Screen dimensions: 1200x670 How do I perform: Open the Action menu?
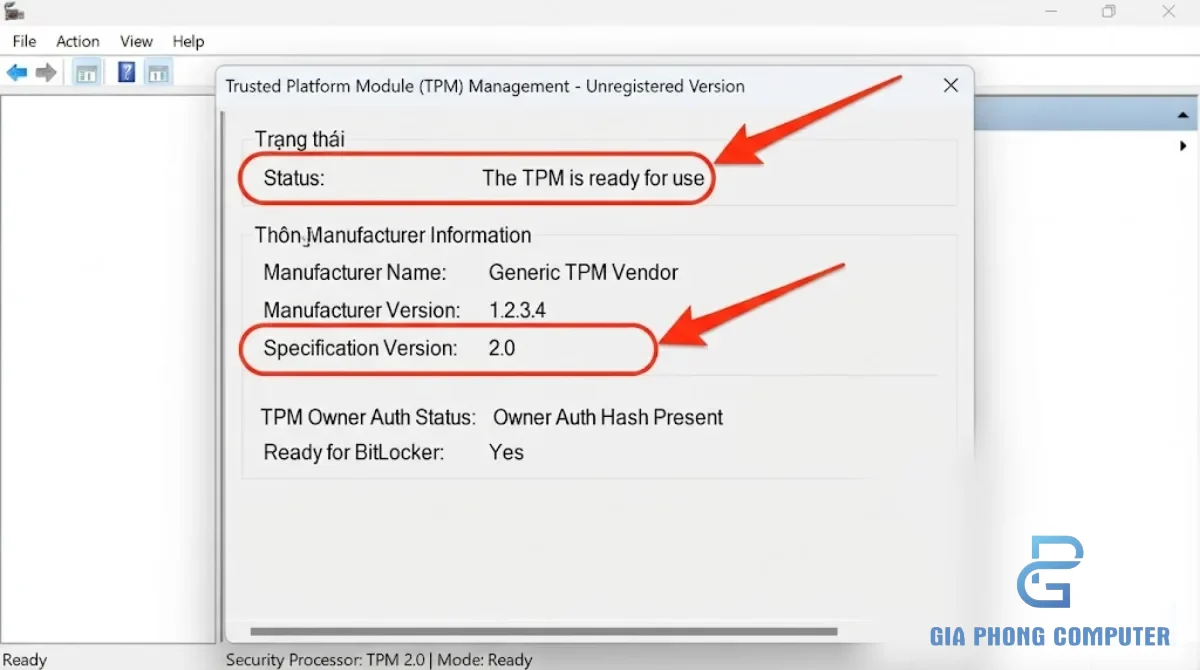click(x=78, y=41)
